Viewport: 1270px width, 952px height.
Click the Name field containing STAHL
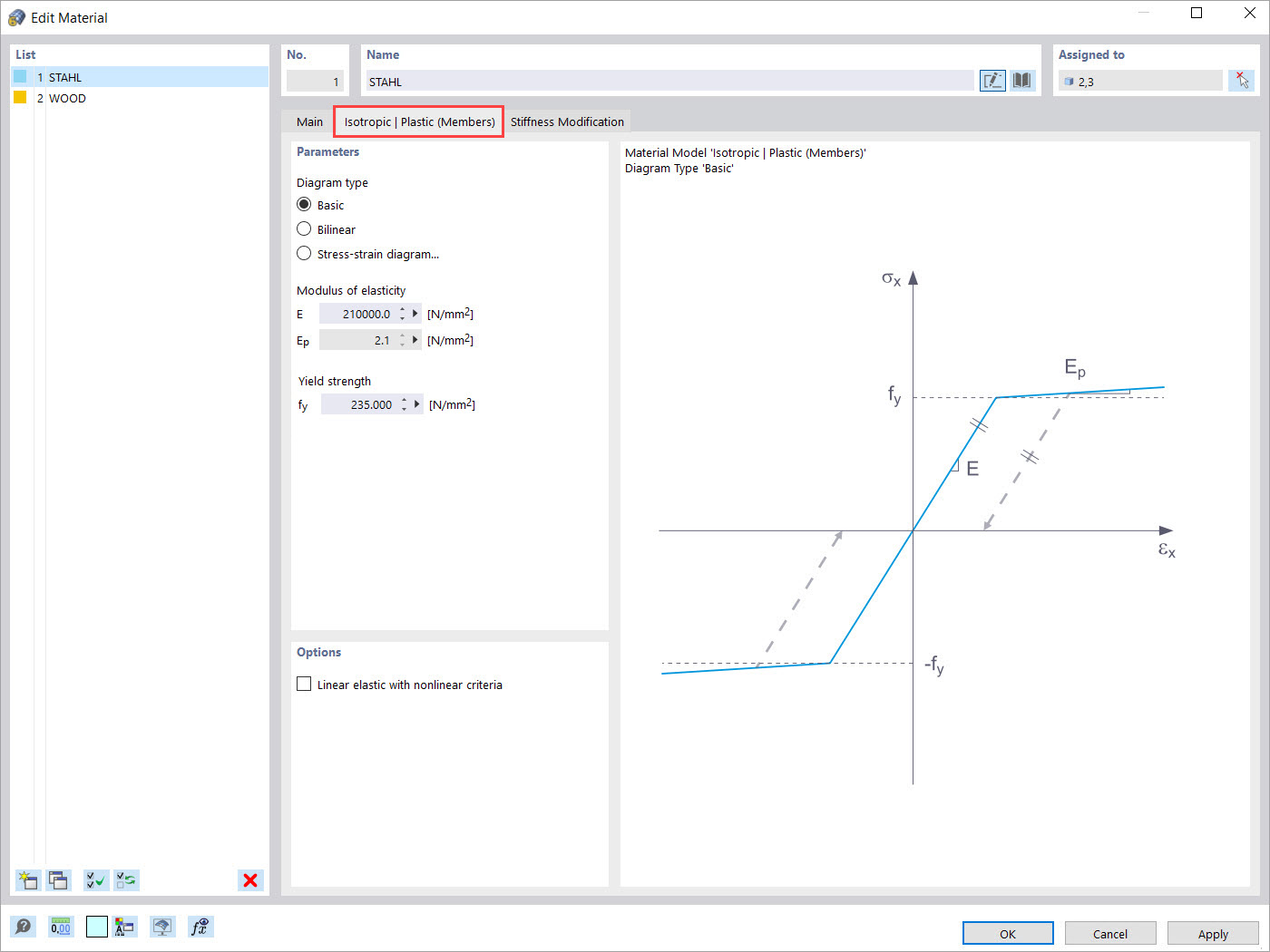(x=669, y=82)
